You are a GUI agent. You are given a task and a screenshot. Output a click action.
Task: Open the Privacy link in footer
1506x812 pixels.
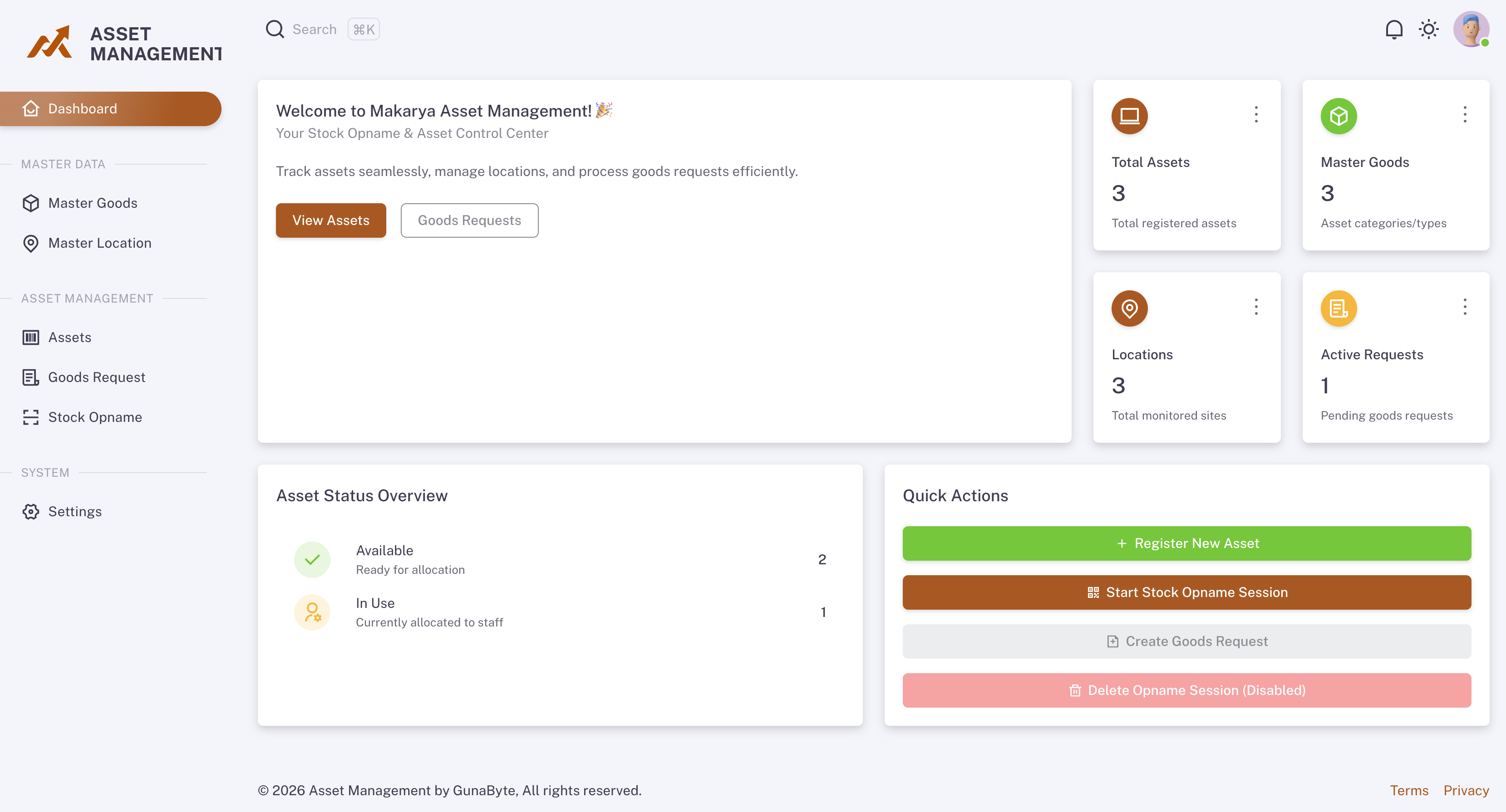click(x=1466, y=790)
